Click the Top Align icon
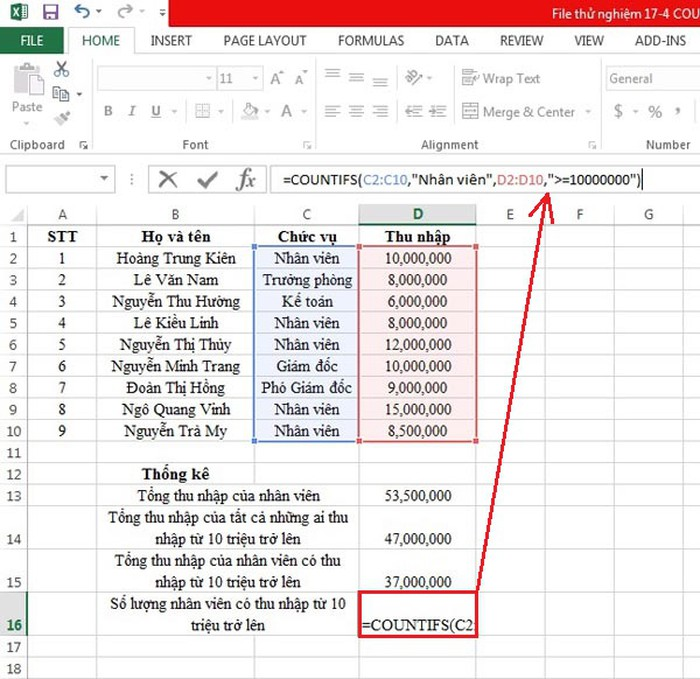The width and height of the screenshot is (700, 679). pos(333,74)
